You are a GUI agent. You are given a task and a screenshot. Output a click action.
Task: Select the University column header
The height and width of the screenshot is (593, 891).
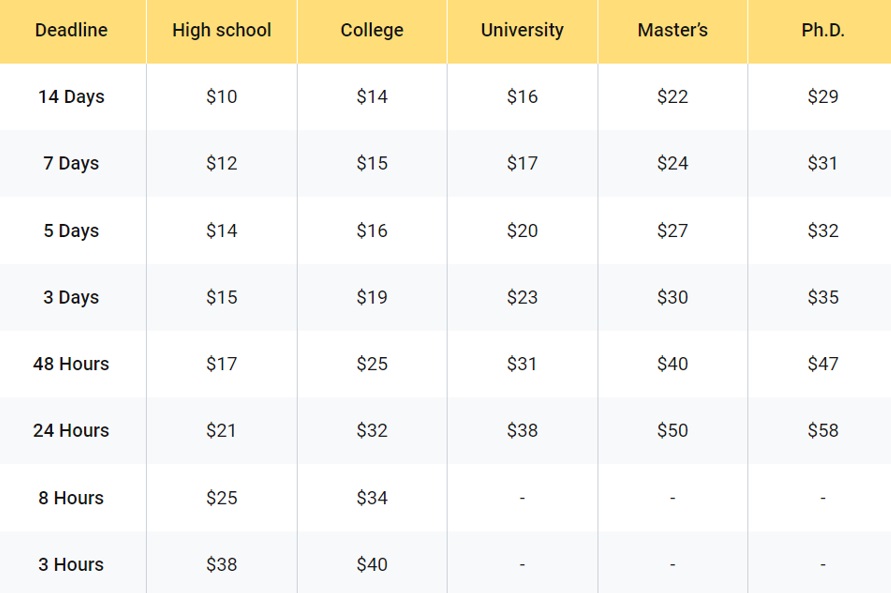tap(522, 30)
